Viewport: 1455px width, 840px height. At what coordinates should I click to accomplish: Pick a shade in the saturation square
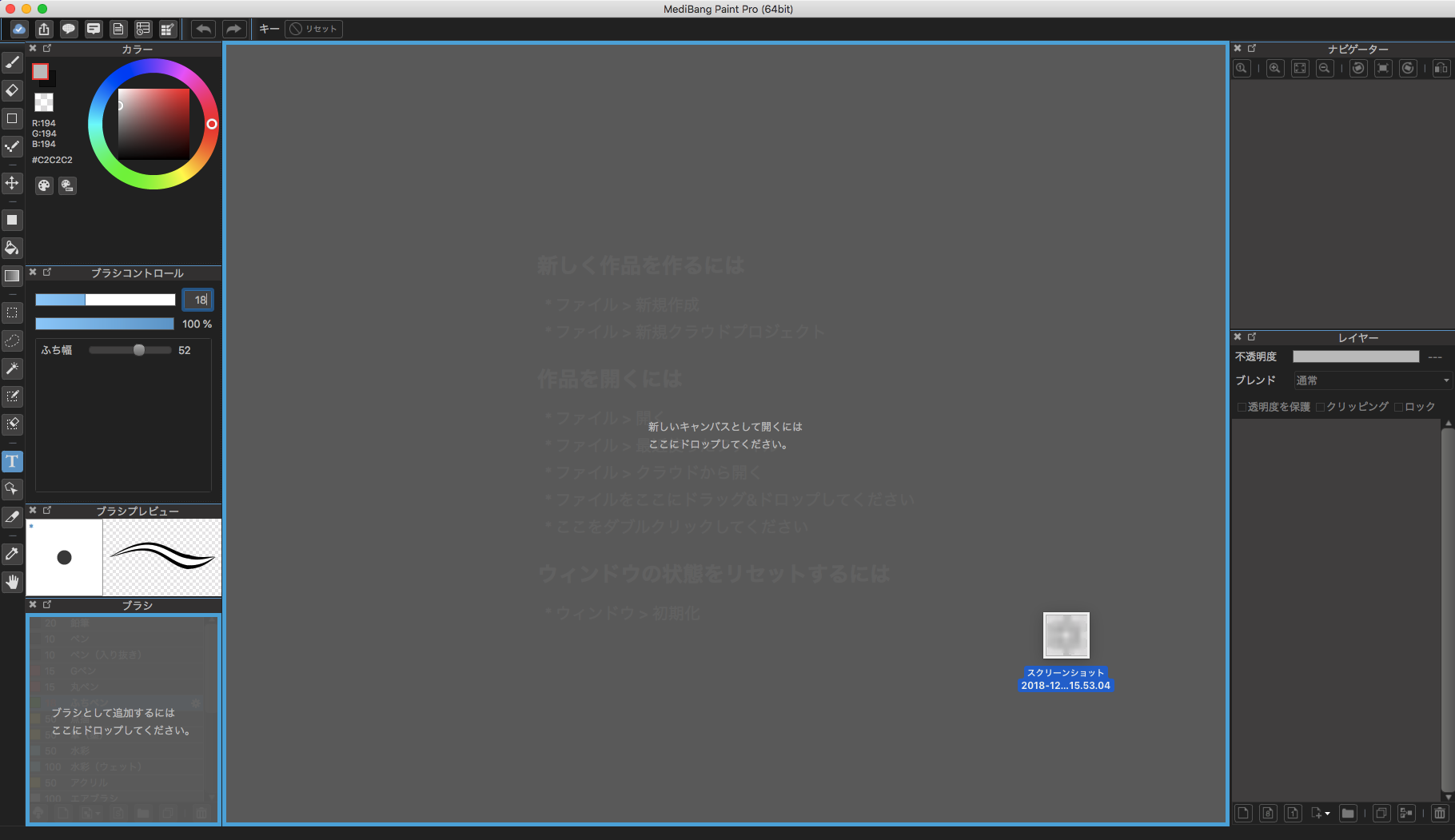coord(153,124)
